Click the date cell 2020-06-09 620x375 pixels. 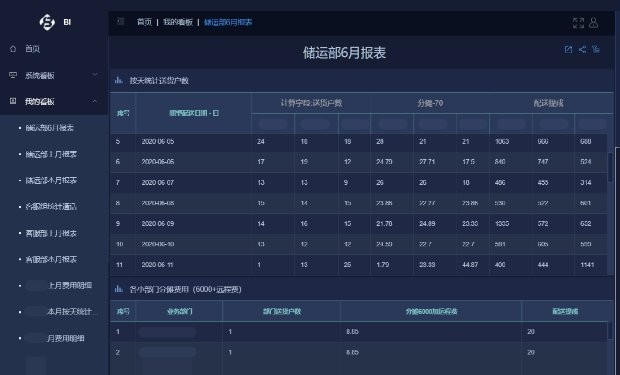pyautogui.click(x=158, y=223)
